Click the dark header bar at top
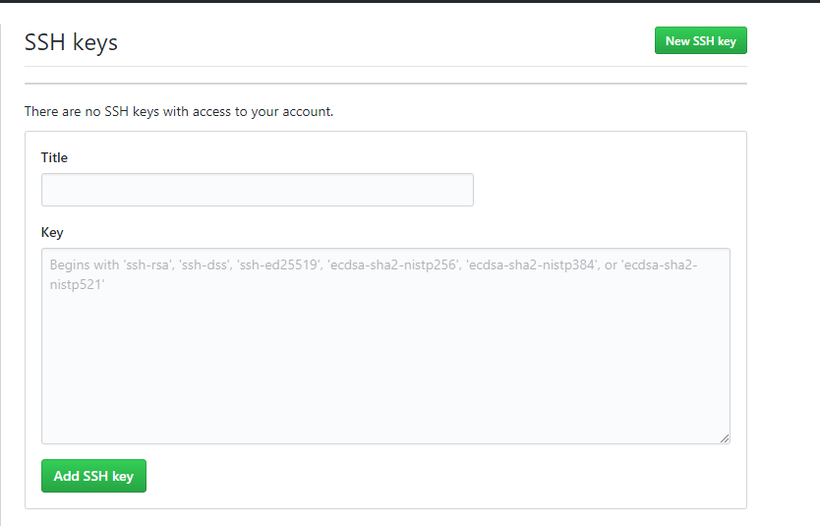The height and width of the screenshot is (526, 820). tap(410, 2)
